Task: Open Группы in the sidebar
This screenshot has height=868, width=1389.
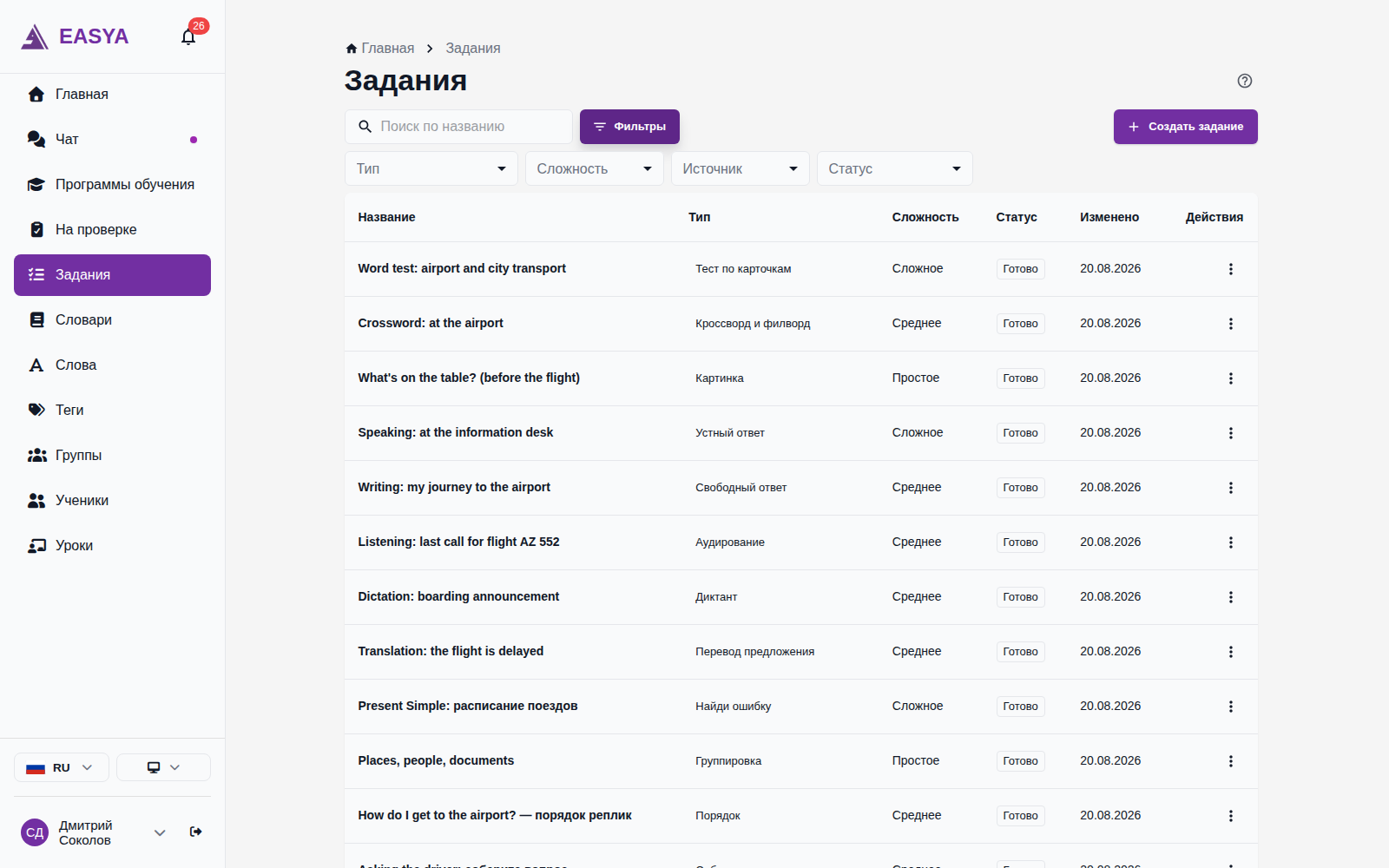Action: 112,456
